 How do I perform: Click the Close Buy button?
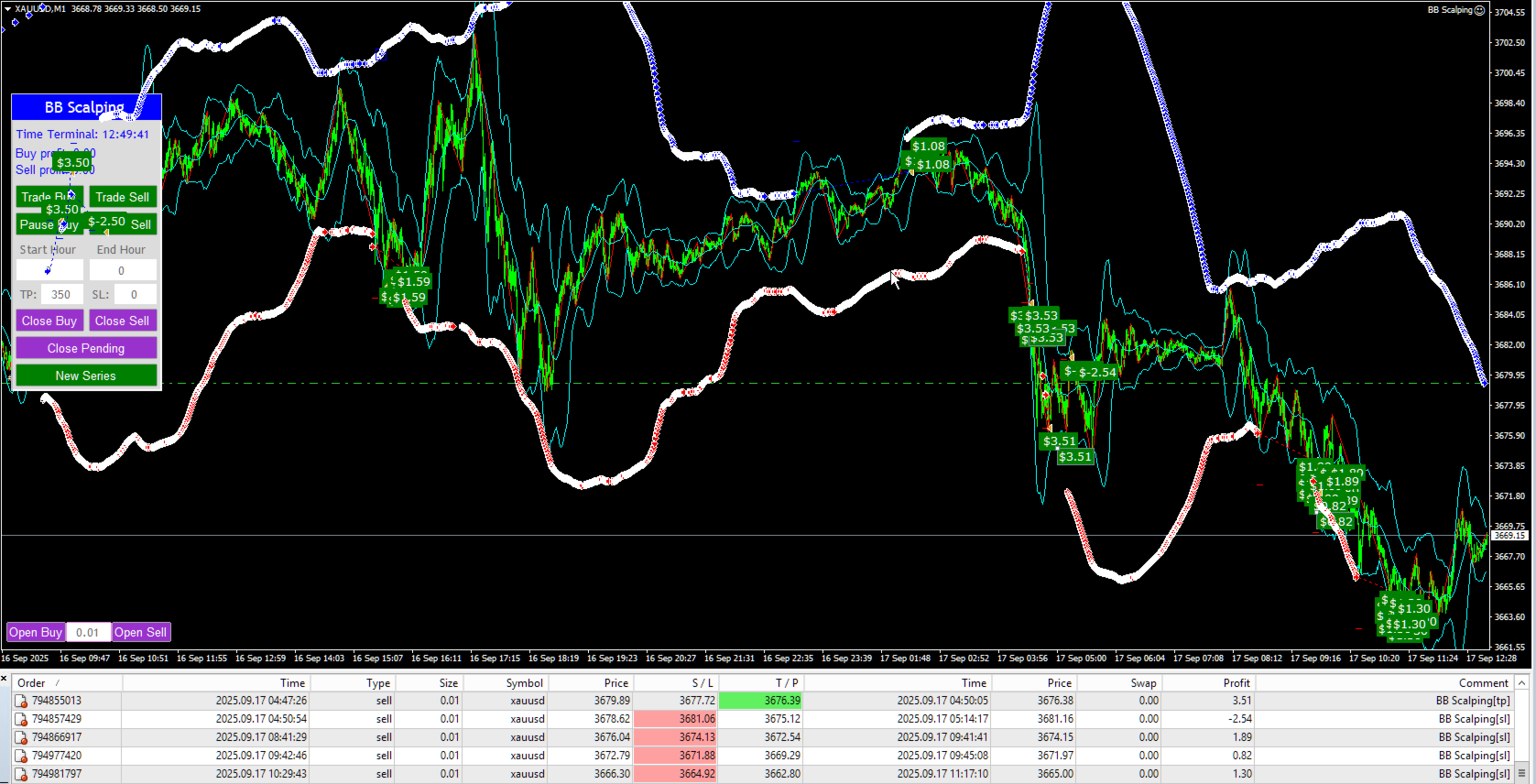[49, 321]
